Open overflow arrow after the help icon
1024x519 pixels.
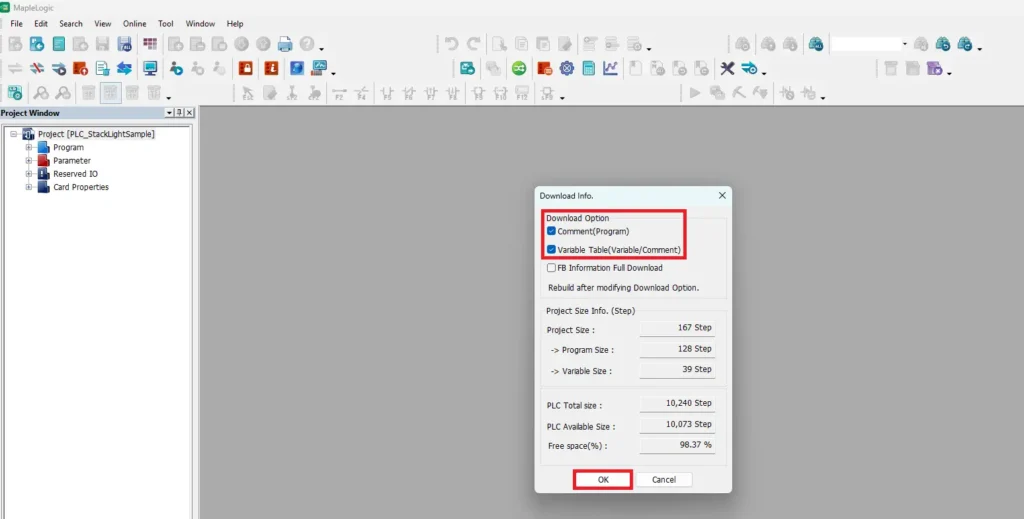pos(321,48)
